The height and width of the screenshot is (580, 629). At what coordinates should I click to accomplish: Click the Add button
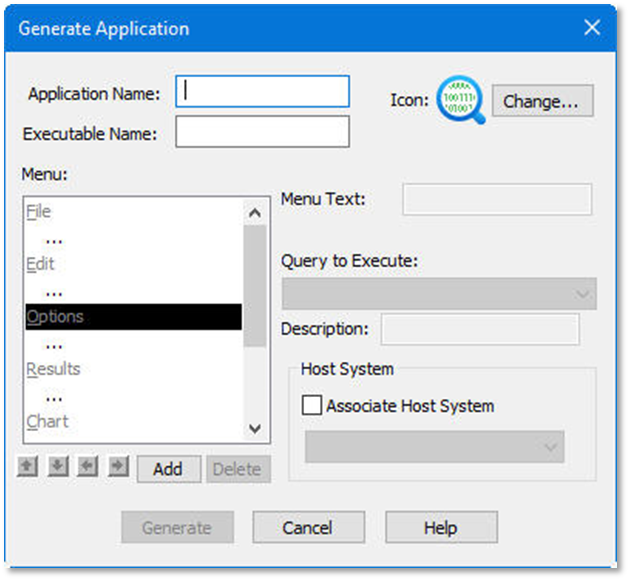click(x=168, y=469)
